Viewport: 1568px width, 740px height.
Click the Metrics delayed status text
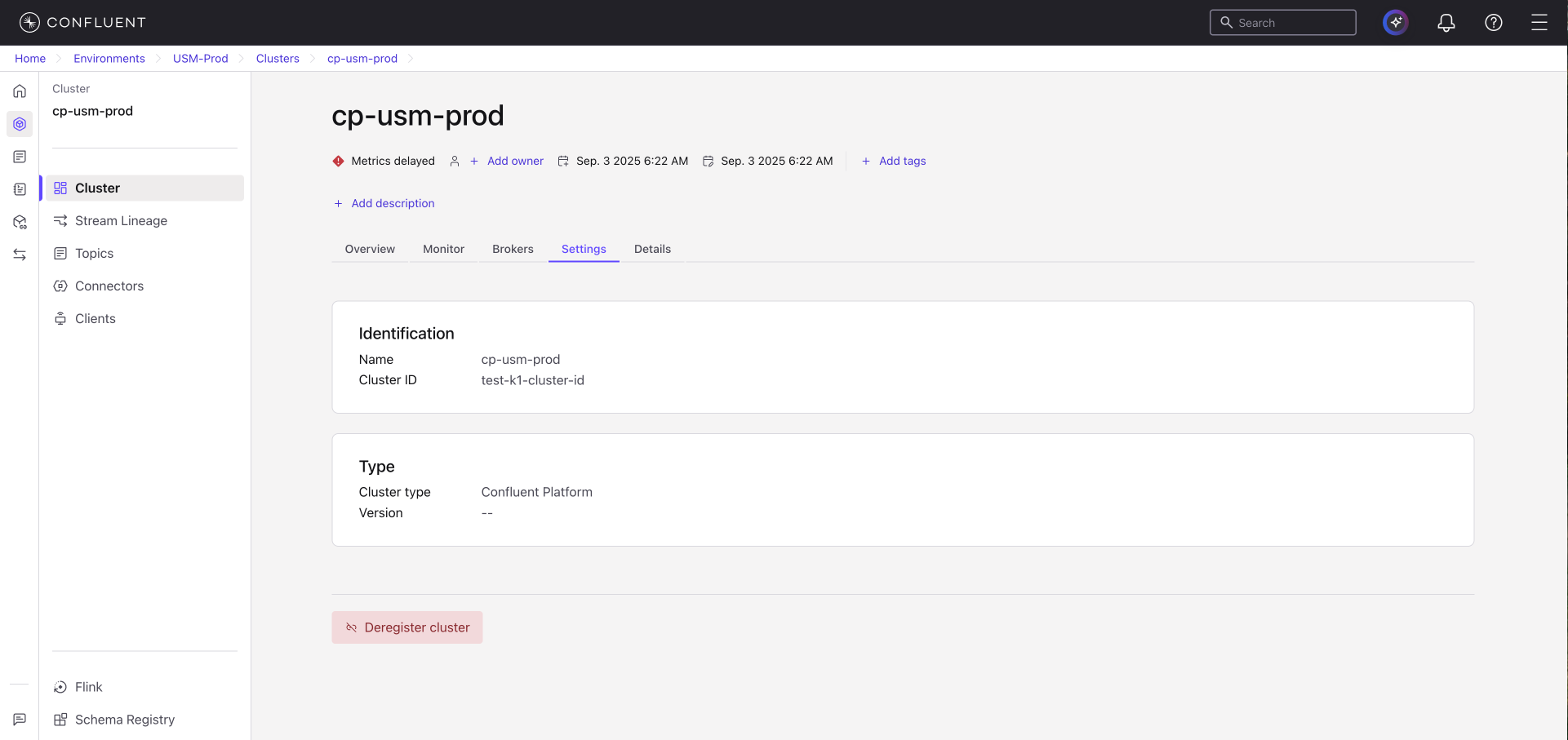pyautogui.click(x=393, y=162)
